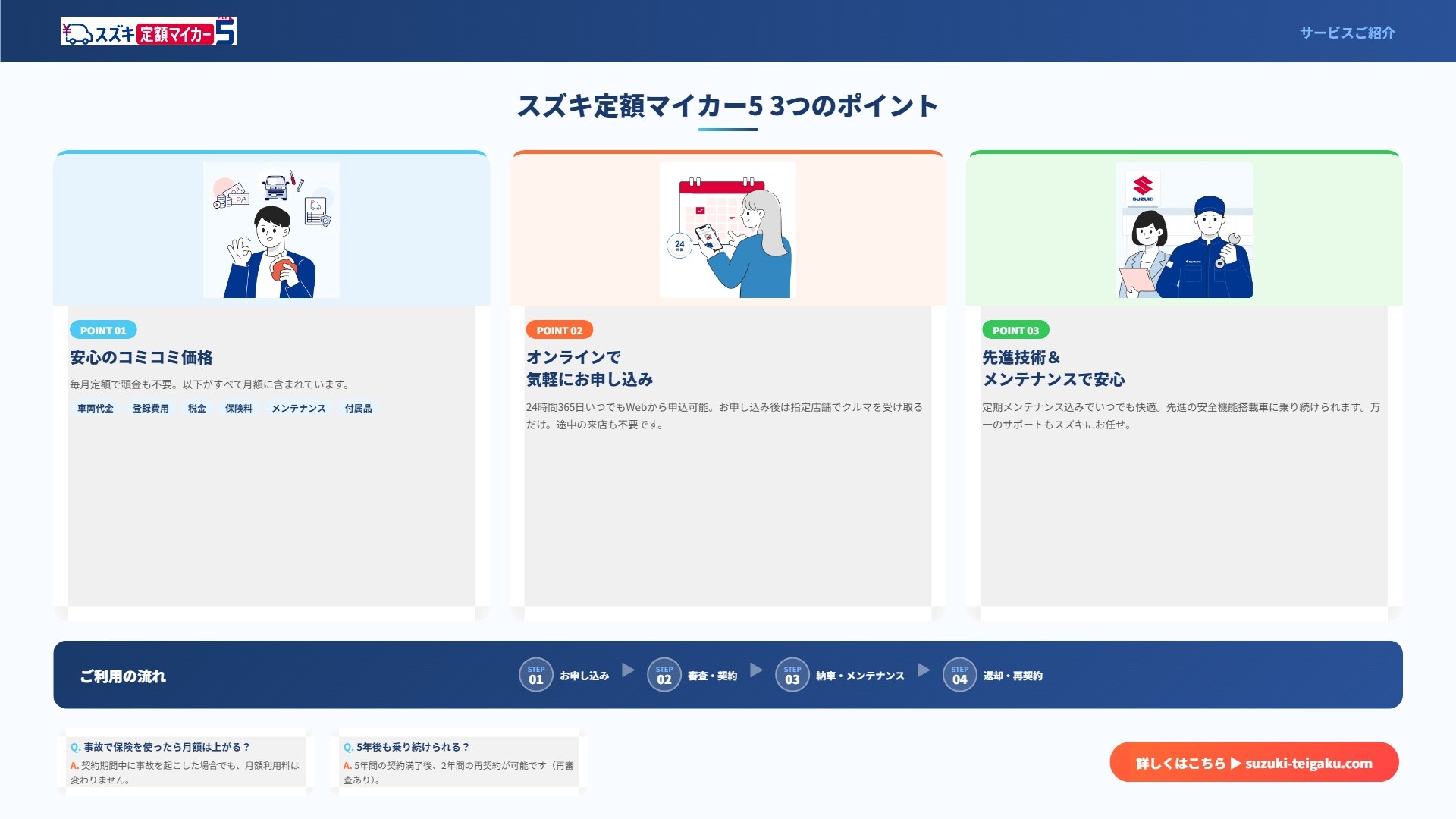The height and width of the screenshot is (819, 1456).
Task: Click the STEP 02 circle icon
Action: pos(664,675)
